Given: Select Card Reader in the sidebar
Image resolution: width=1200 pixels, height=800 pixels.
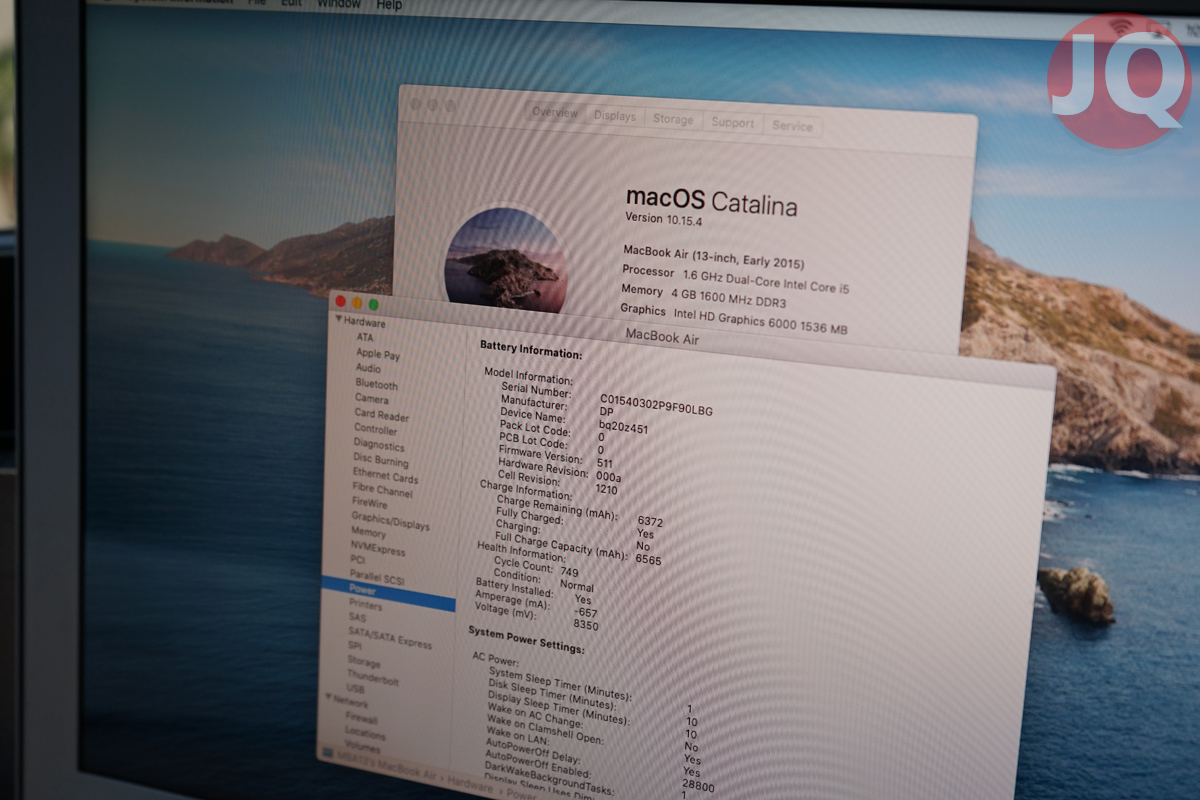Looking at the screenshot, I should (381, 414).
